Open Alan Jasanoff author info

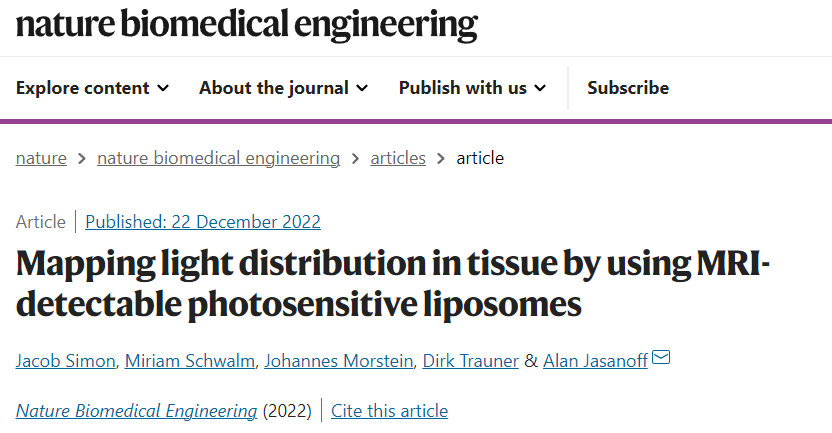click(595, 361)
